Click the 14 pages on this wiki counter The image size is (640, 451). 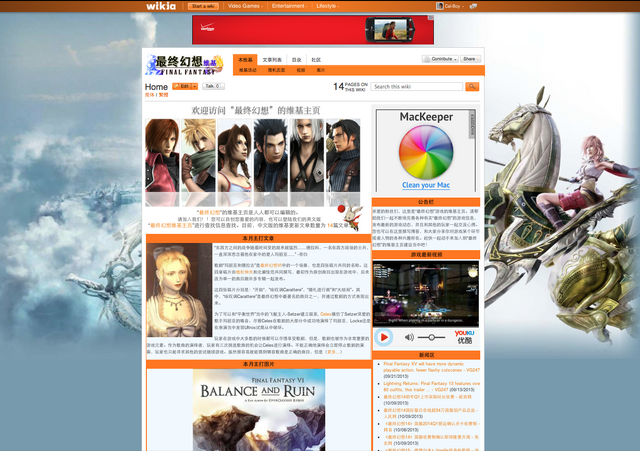pos(350,87)
